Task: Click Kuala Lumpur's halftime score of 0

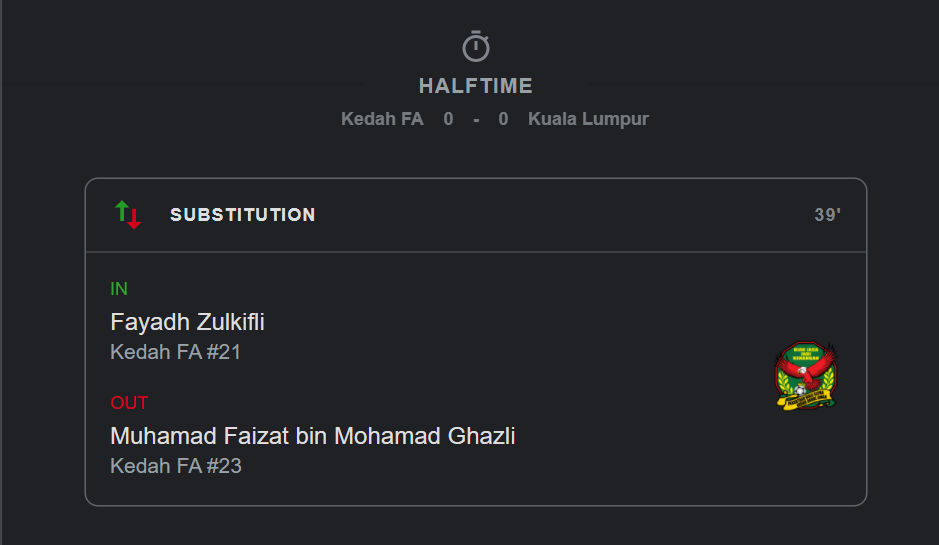Action: tap(503, 119)
